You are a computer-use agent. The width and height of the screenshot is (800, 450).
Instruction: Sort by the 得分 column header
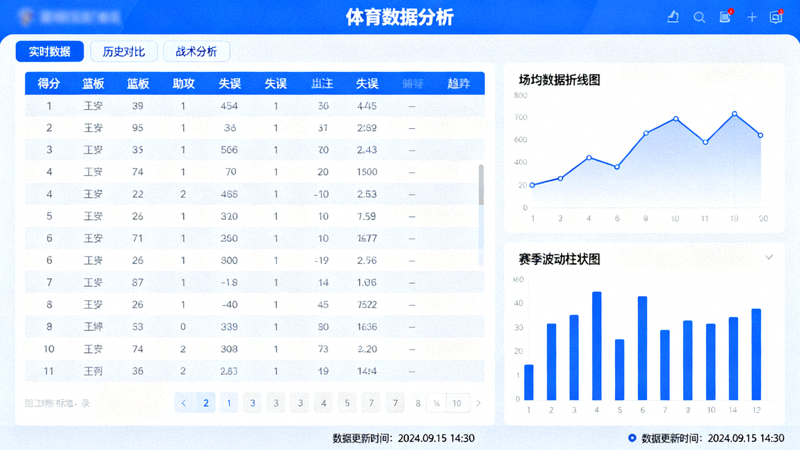(49, 84)
